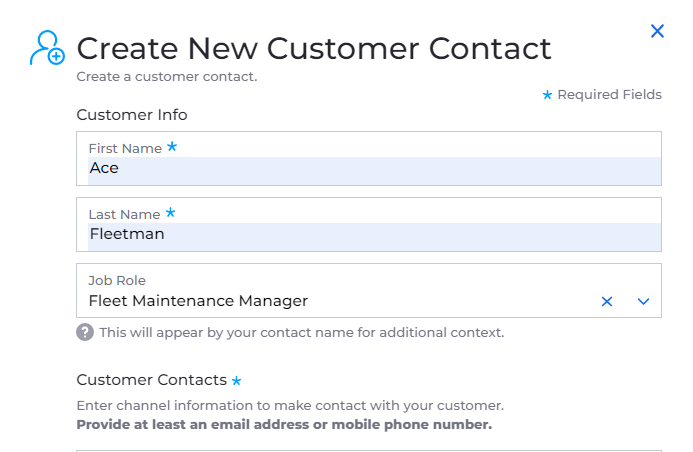Select the Customer Info section heading

pos(132,115)
